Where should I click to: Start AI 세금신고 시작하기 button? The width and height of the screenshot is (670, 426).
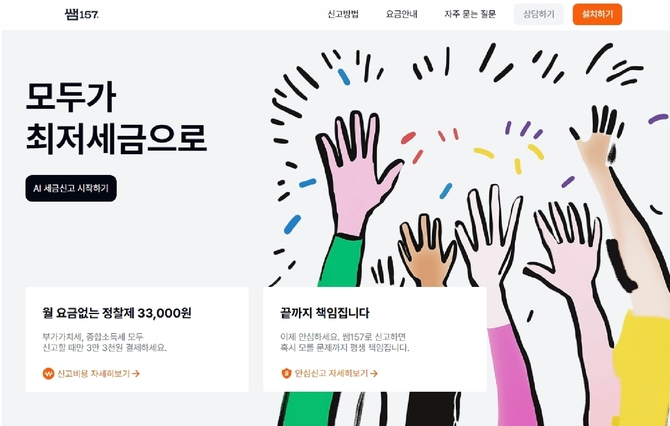71,188
